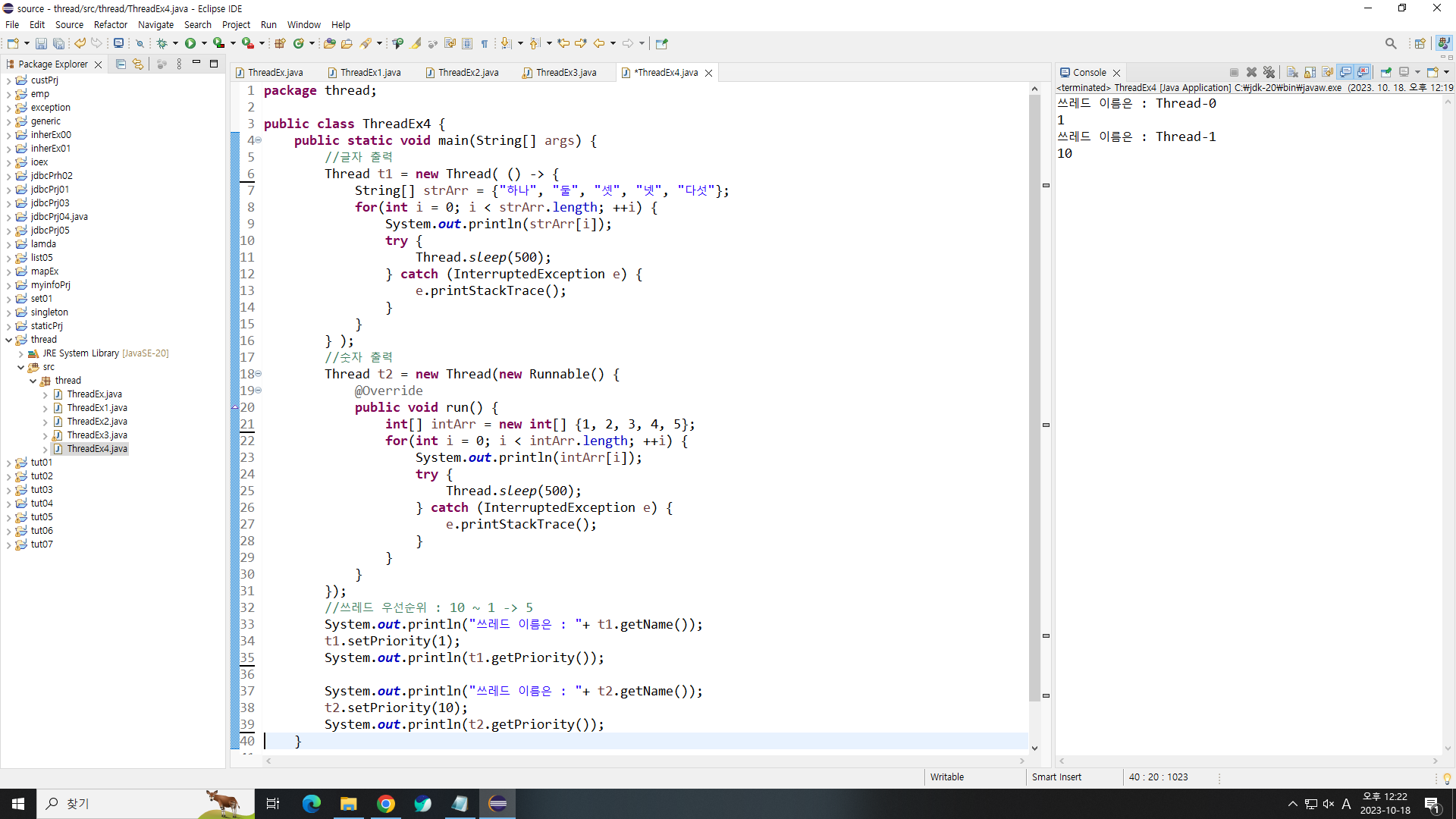Screen dimensions: 1456x819
Task: Switch to the ThreadEx2.java editor tab
Action: [x=468, y=73]
